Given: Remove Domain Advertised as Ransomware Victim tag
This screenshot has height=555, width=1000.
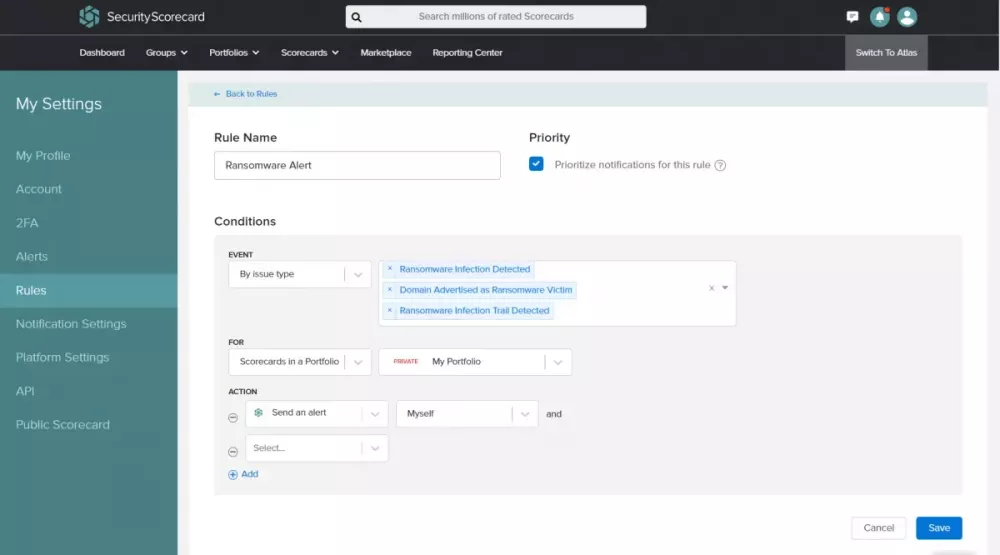Looking at the screenshot, I should (x=390, y=290).
